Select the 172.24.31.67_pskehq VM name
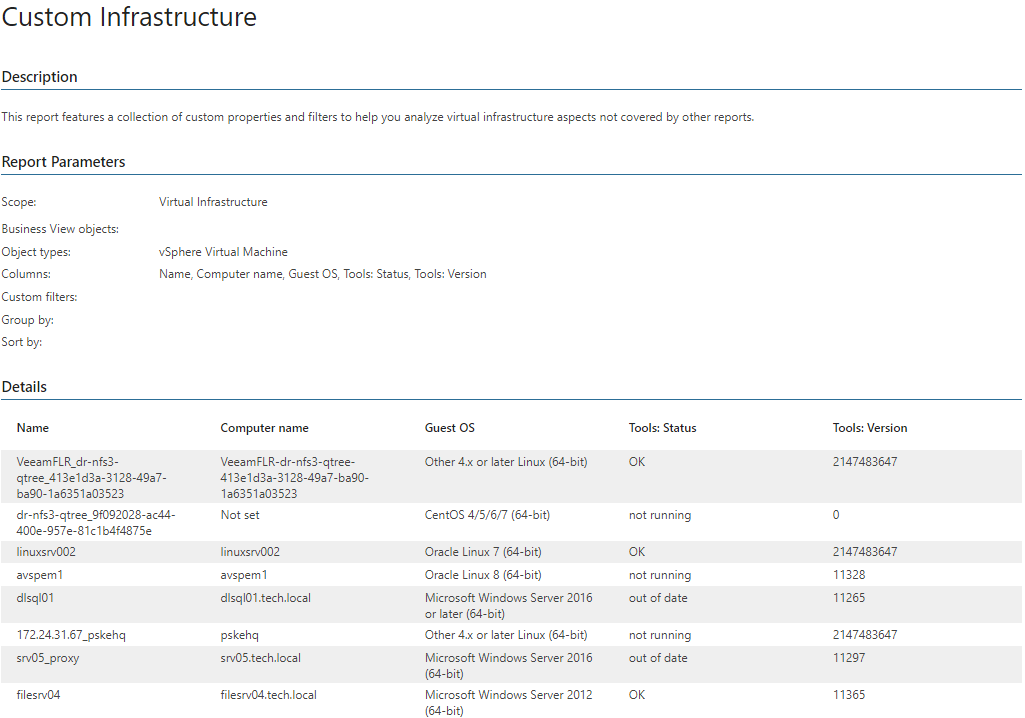1025x718 pixels. point(71,635)
